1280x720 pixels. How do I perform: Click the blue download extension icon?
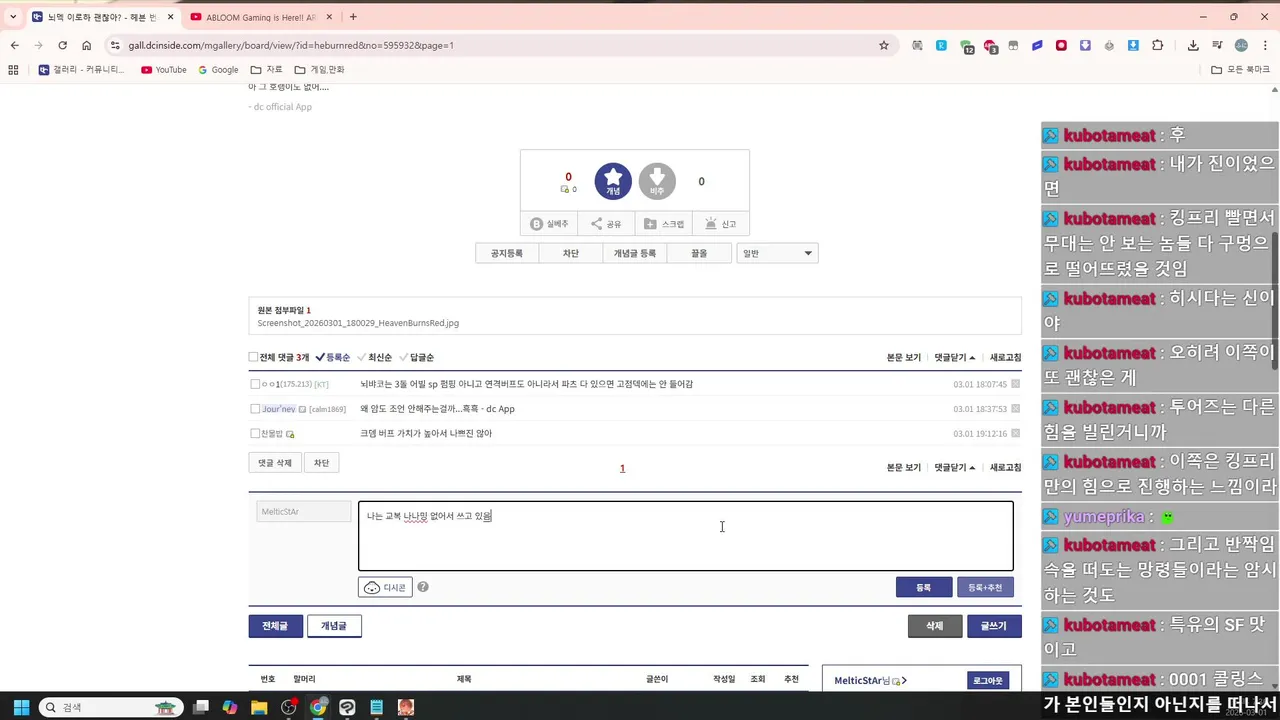[x=1133, y=45]
